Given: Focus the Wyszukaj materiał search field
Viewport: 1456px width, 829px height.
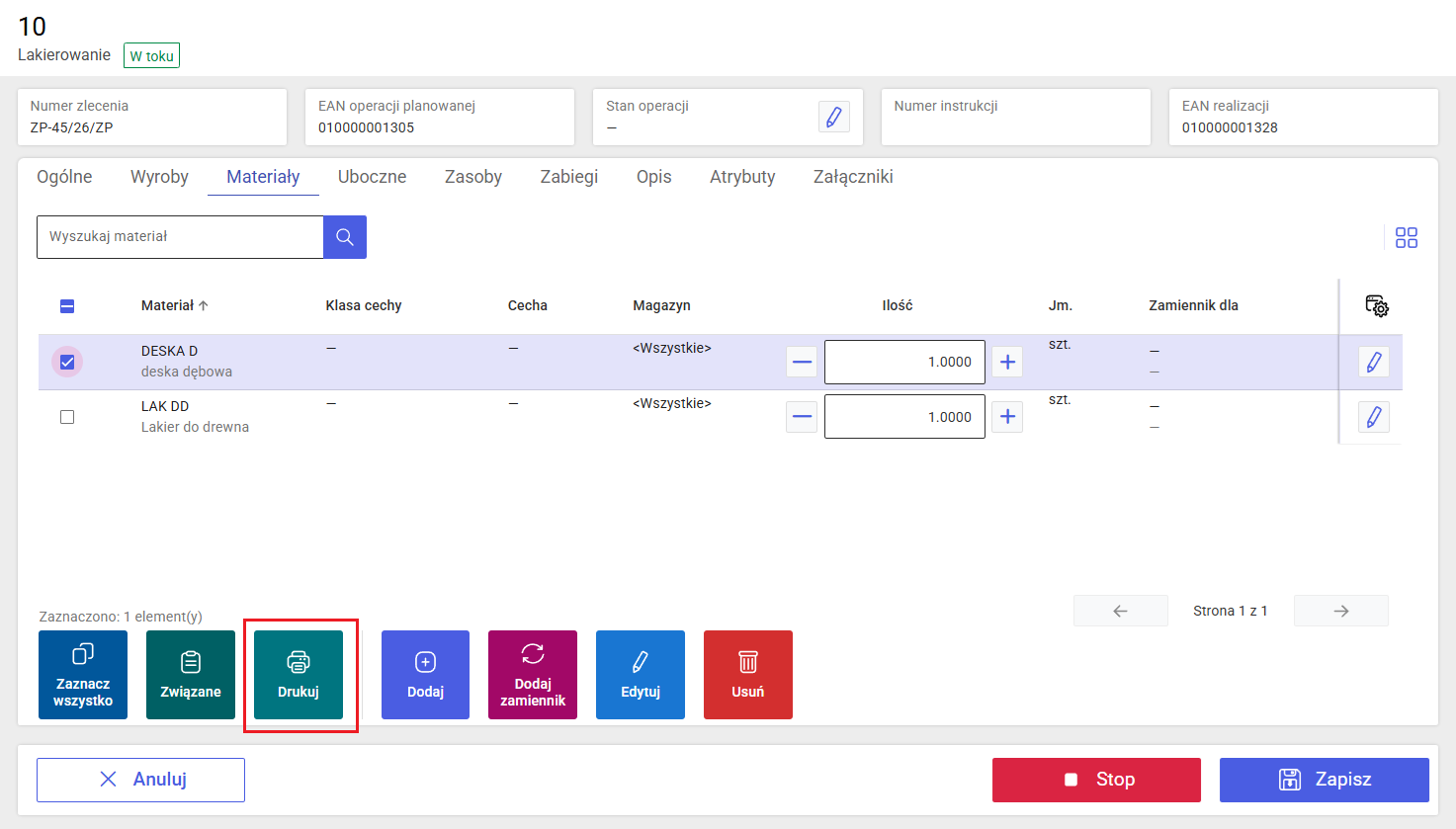Looking at the screenshot, I should click(x=180, y=237).
